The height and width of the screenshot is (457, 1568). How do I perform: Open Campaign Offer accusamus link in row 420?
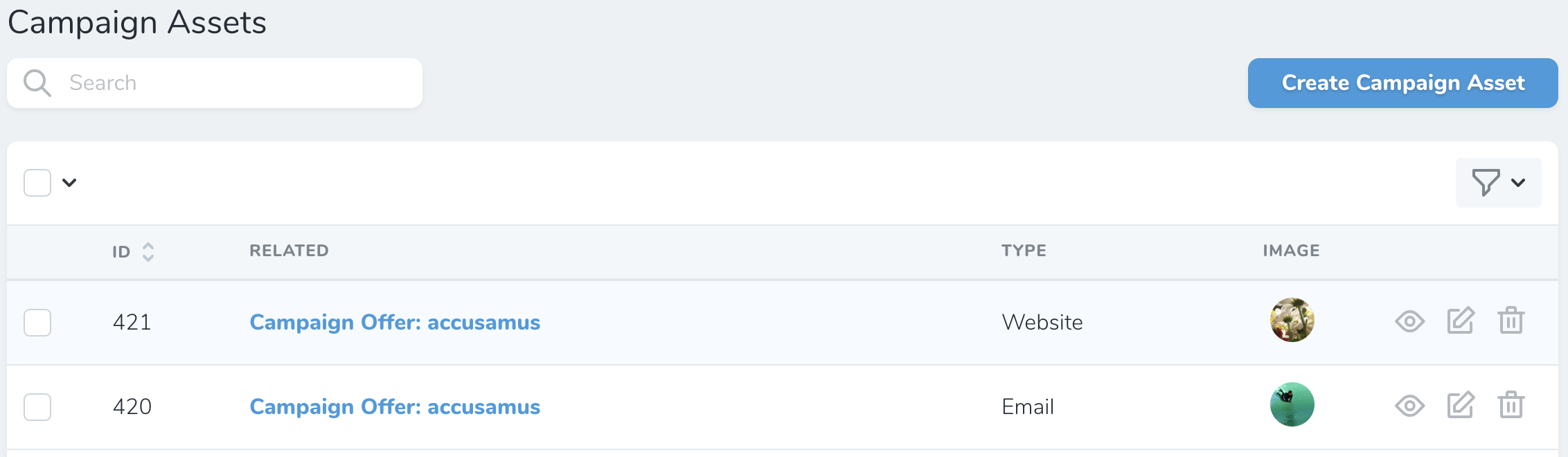click(x=395, y=406)
